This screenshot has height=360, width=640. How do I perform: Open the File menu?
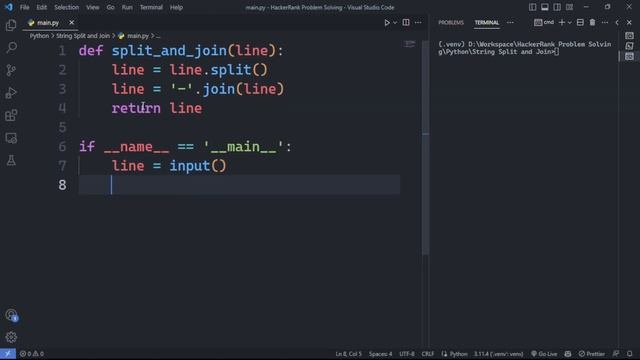tap(24, 7)
